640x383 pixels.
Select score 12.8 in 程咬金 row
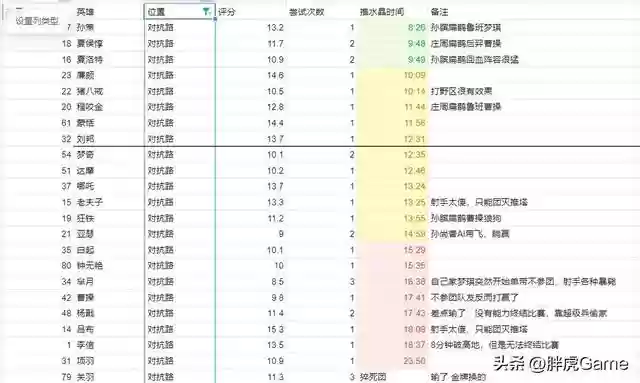(x=275, y=107)
